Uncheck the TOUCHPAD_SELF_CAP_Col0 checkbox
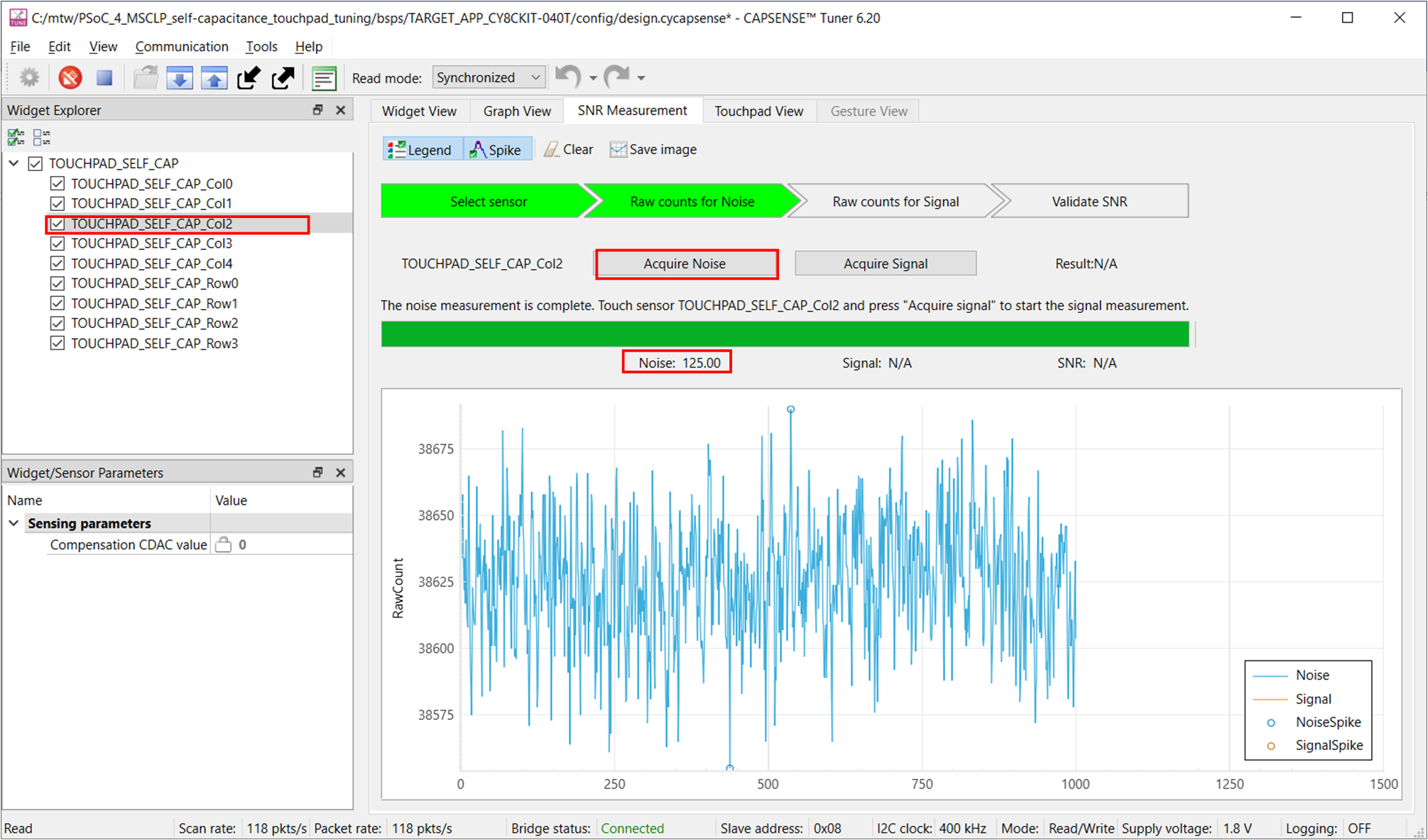Viewport: 1428px width, 840px height. coord(58,183)
